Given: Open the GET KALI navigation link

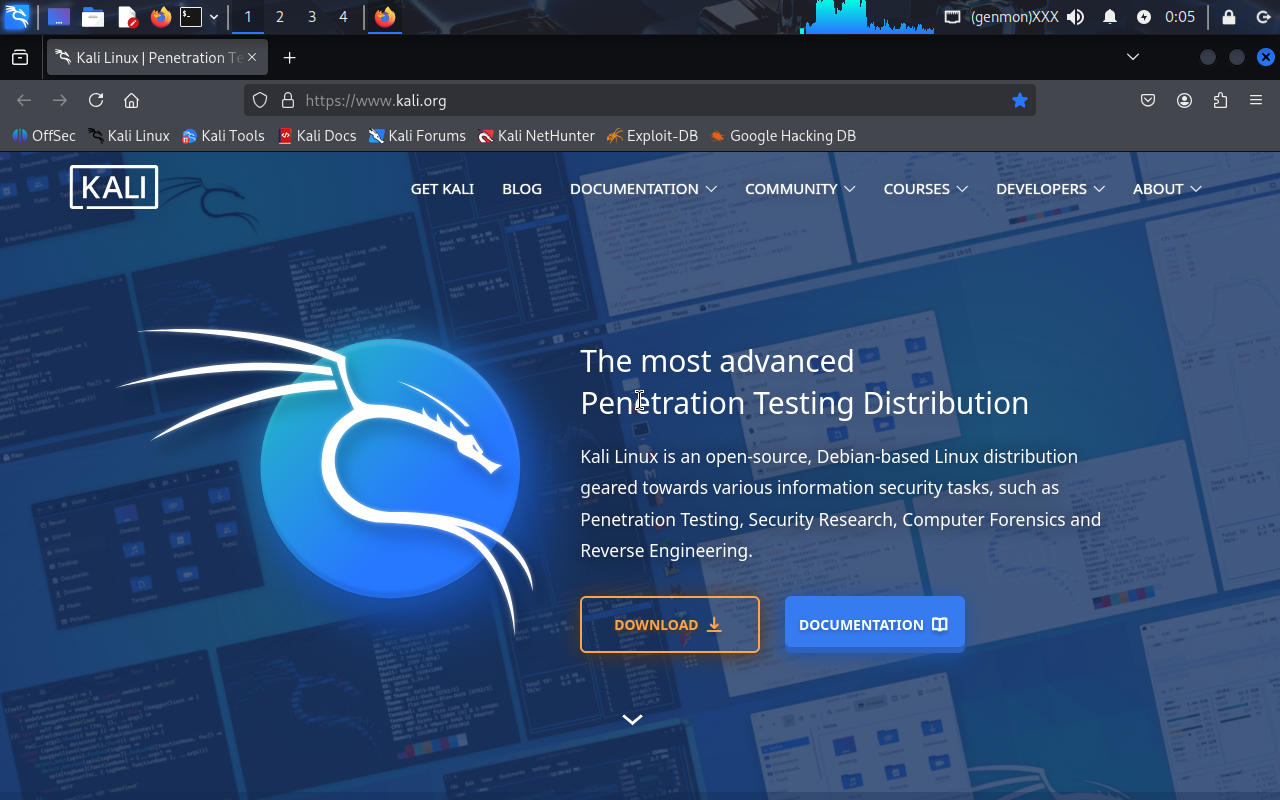Looking at the screenshot, I should (442, 189).
